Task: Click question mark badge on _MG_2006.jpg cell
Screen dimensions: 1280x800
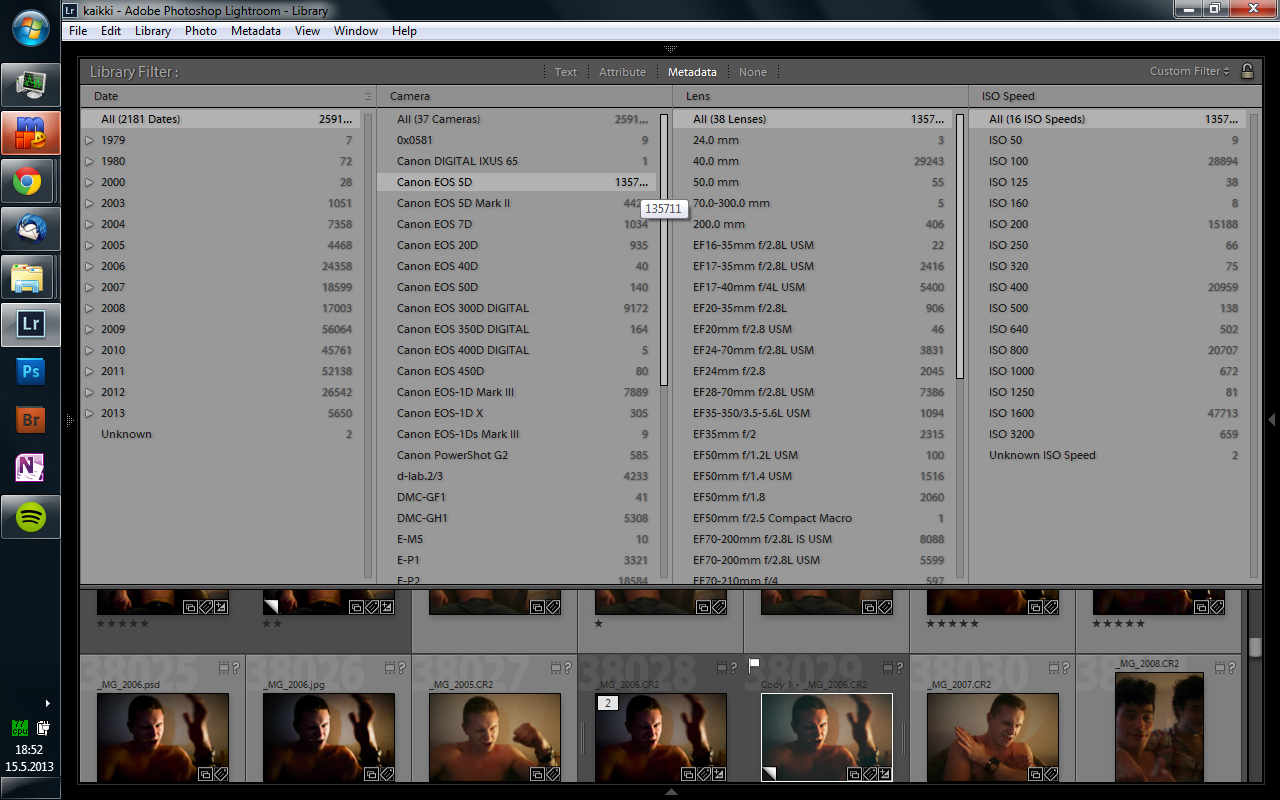Action: pos(402,668)
